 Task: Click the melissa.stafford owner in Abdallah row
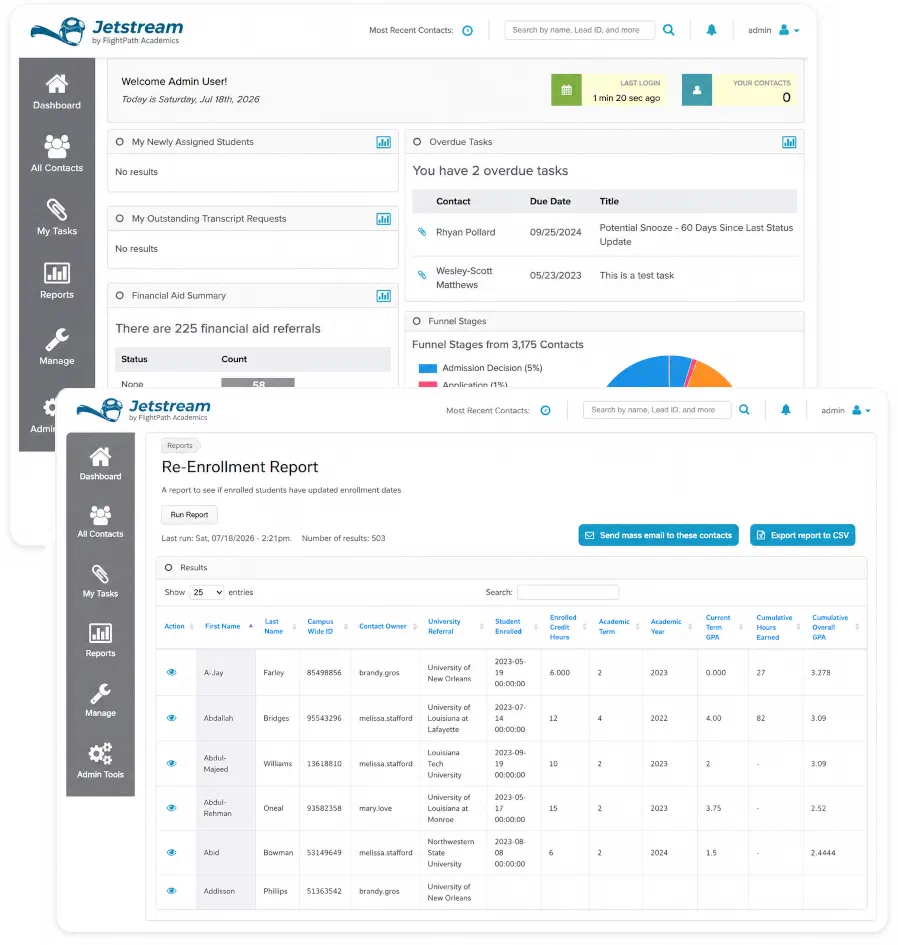pos(386,718)
